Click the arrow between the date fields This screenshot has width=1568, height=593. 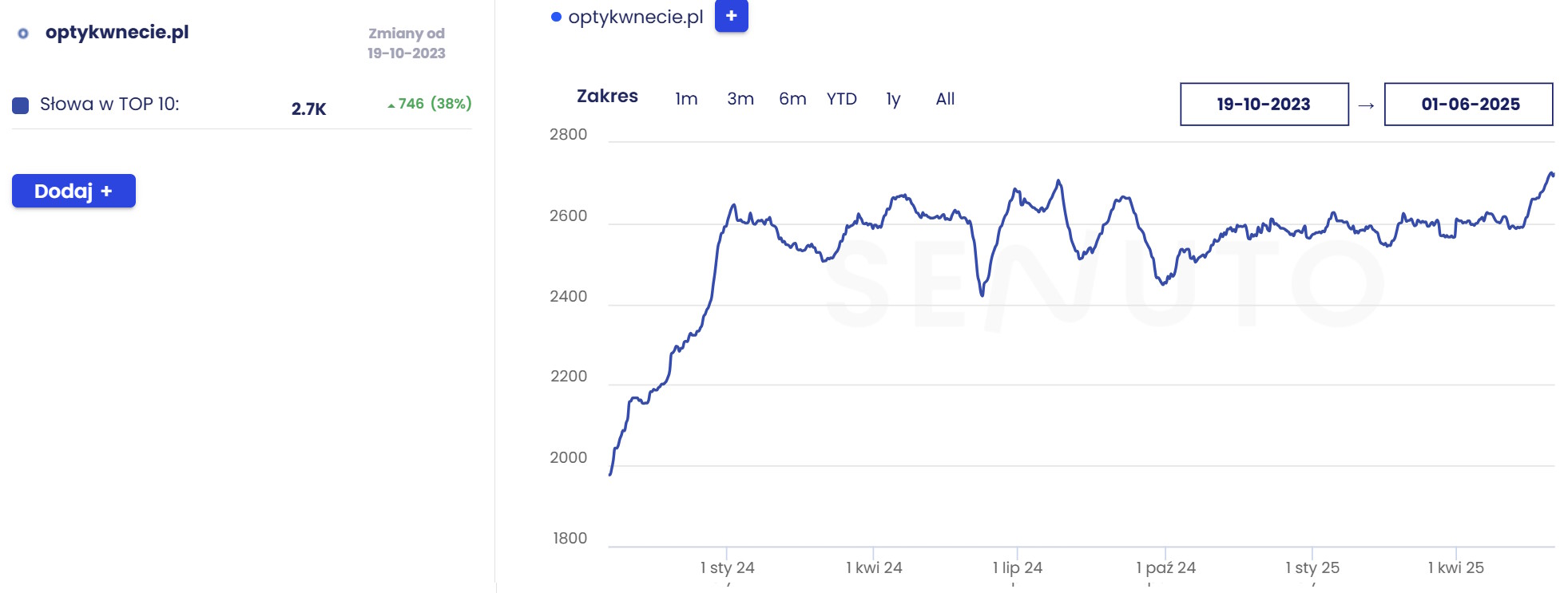1366,105
